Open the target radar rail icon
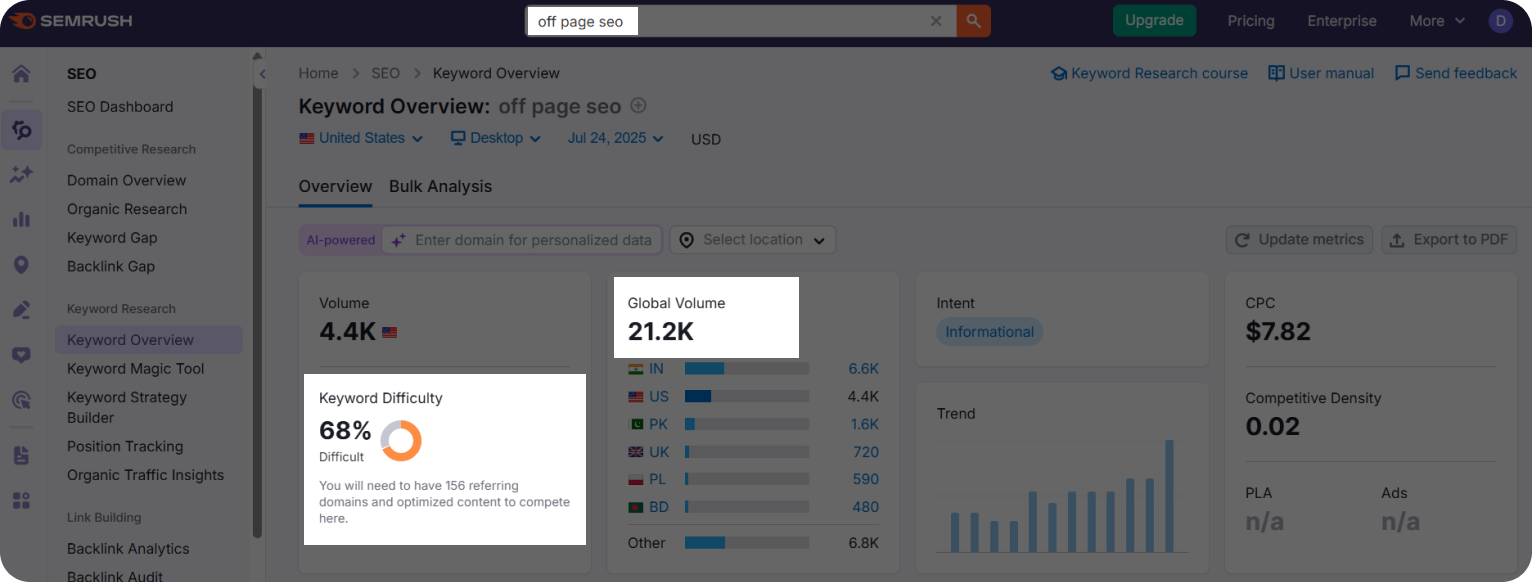This screenshot has height=582, width=1532. pos(21,400)
